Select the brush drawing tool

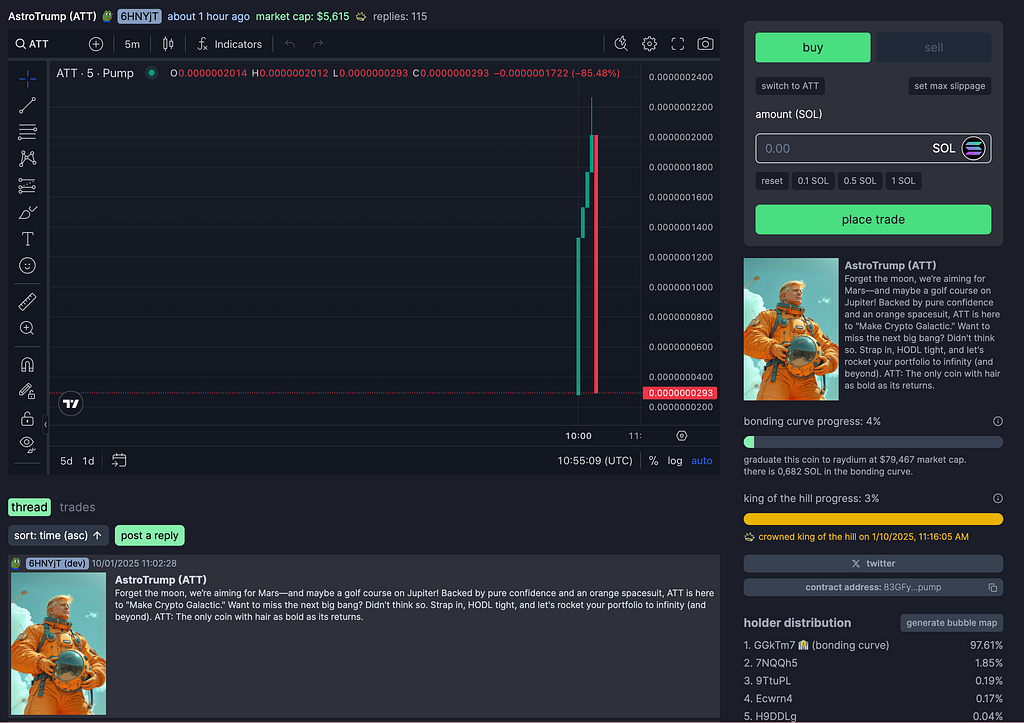pos(27,212)
